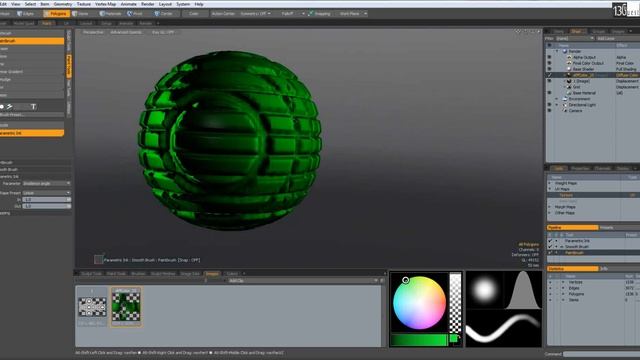Toggle visibility of Directional Light
Image resolution: width=640 pixels, height=360 pixels.
click(x=549, y=105)
